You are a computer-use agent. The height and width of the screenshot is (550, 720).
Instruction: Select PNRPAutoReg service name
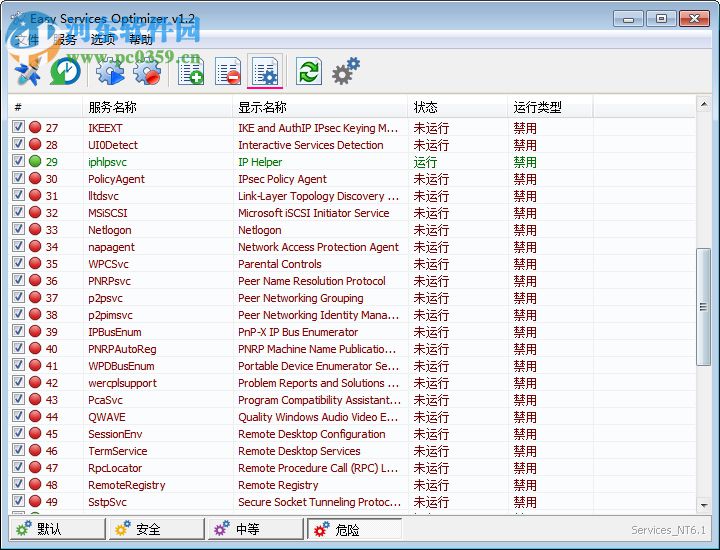(122, 349)
